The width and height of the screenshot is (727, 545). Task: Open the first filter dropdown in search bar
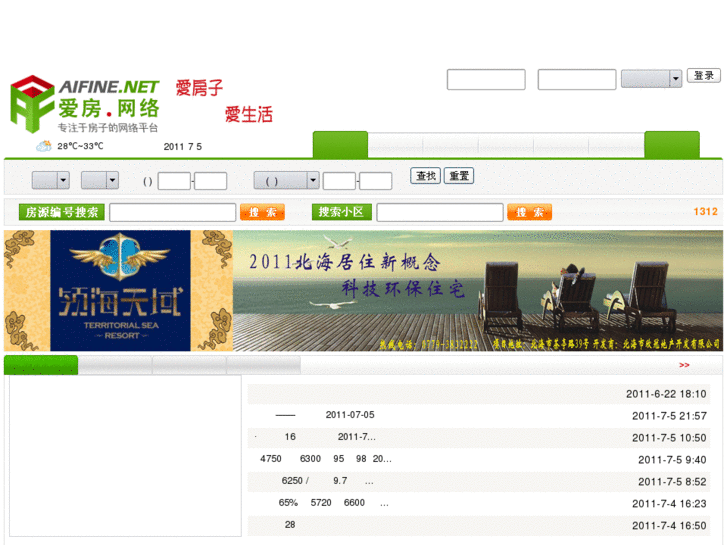(51, 180)
